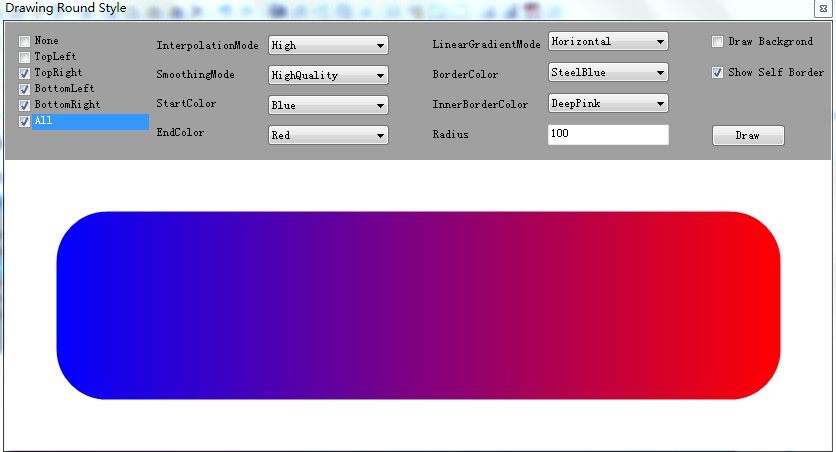Screen dimensions: 836x452
Task: Open the BorderColor SteelBlue dropdown
Action: tap(608, 72)
